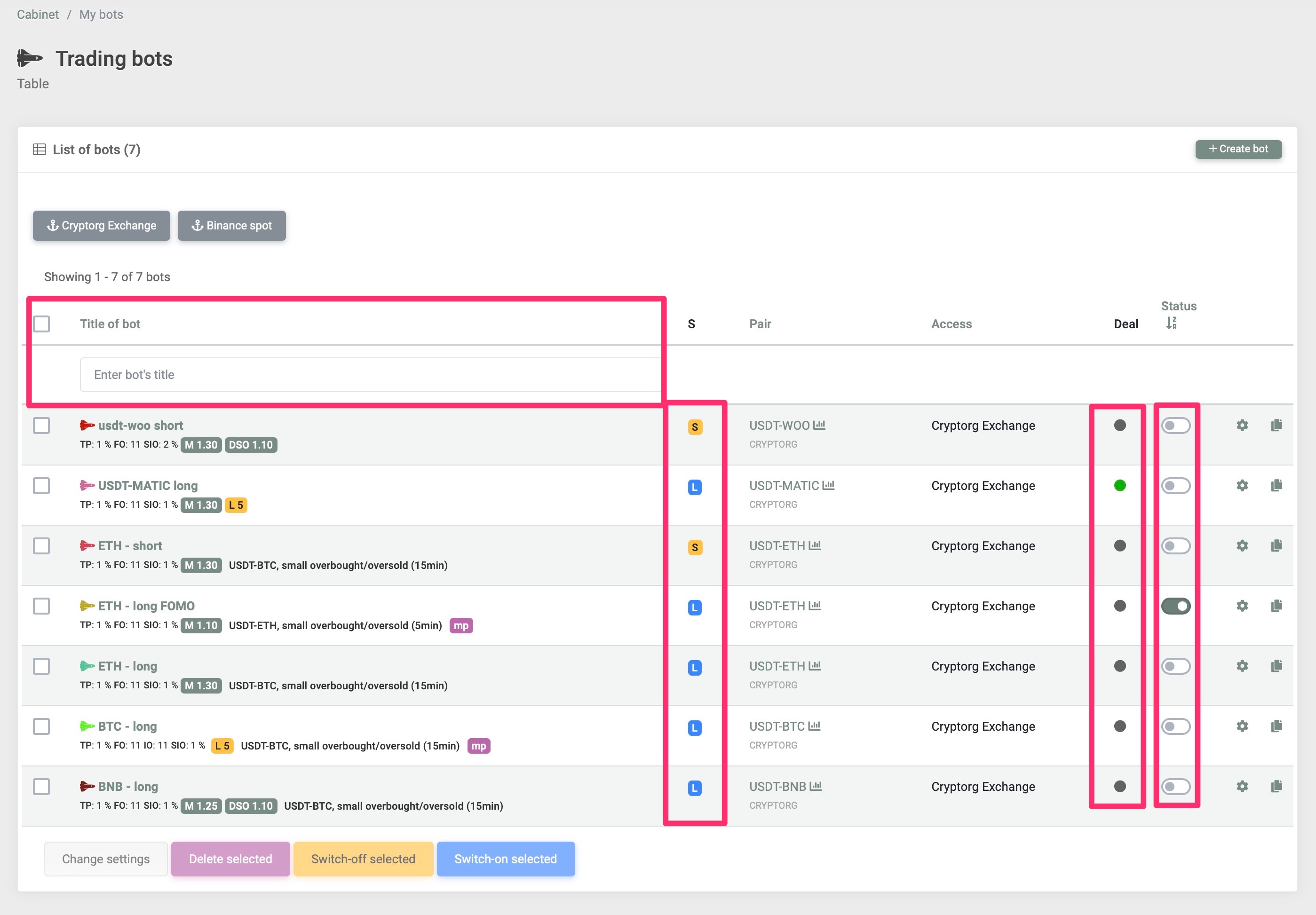Viewport: 1316px width, 915px height.
Task: Copy the ETH - long FOMO bot
Action: coord(1276,606)
